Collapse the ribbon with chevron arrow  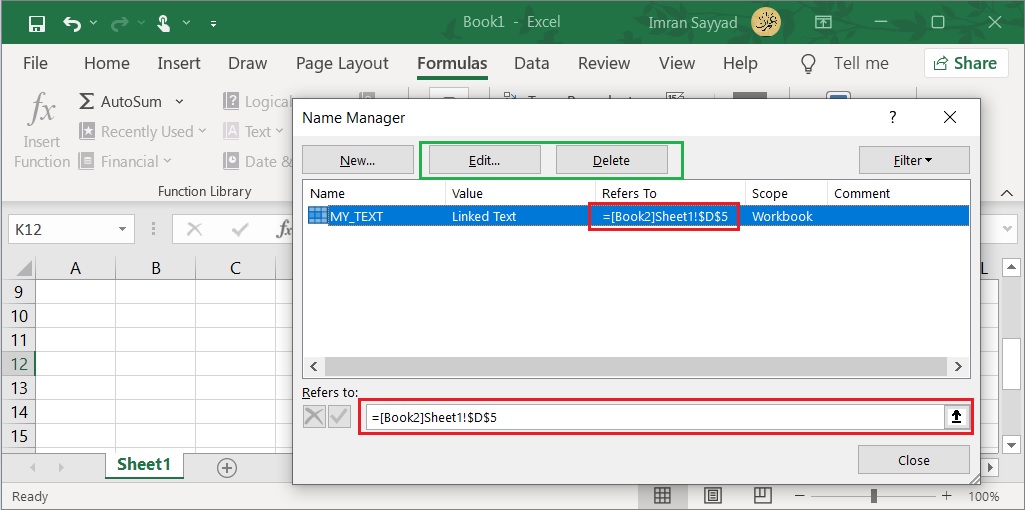(1007, 193)
